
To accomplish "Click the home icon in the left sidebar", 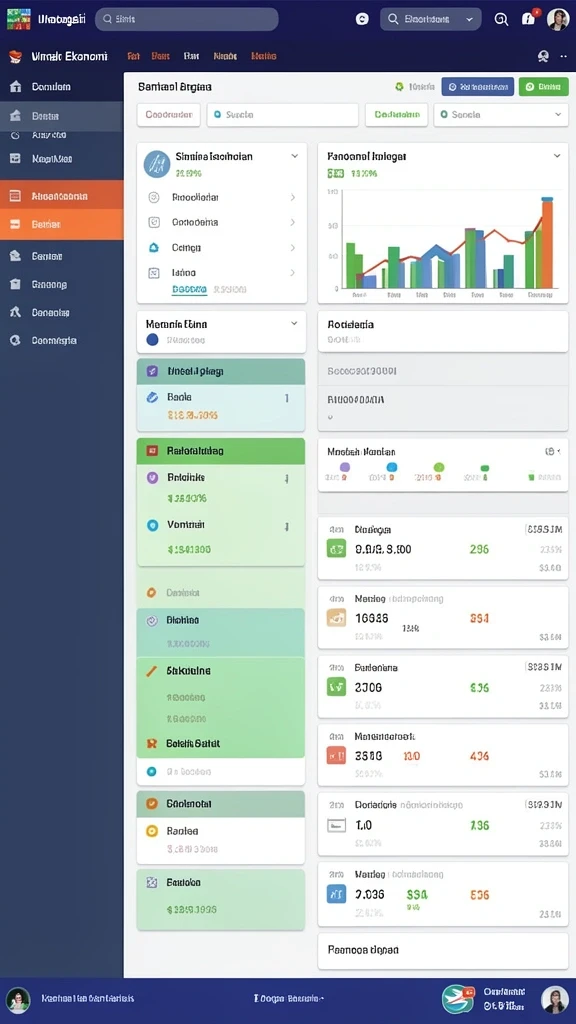I will click(x=16, y=86).
